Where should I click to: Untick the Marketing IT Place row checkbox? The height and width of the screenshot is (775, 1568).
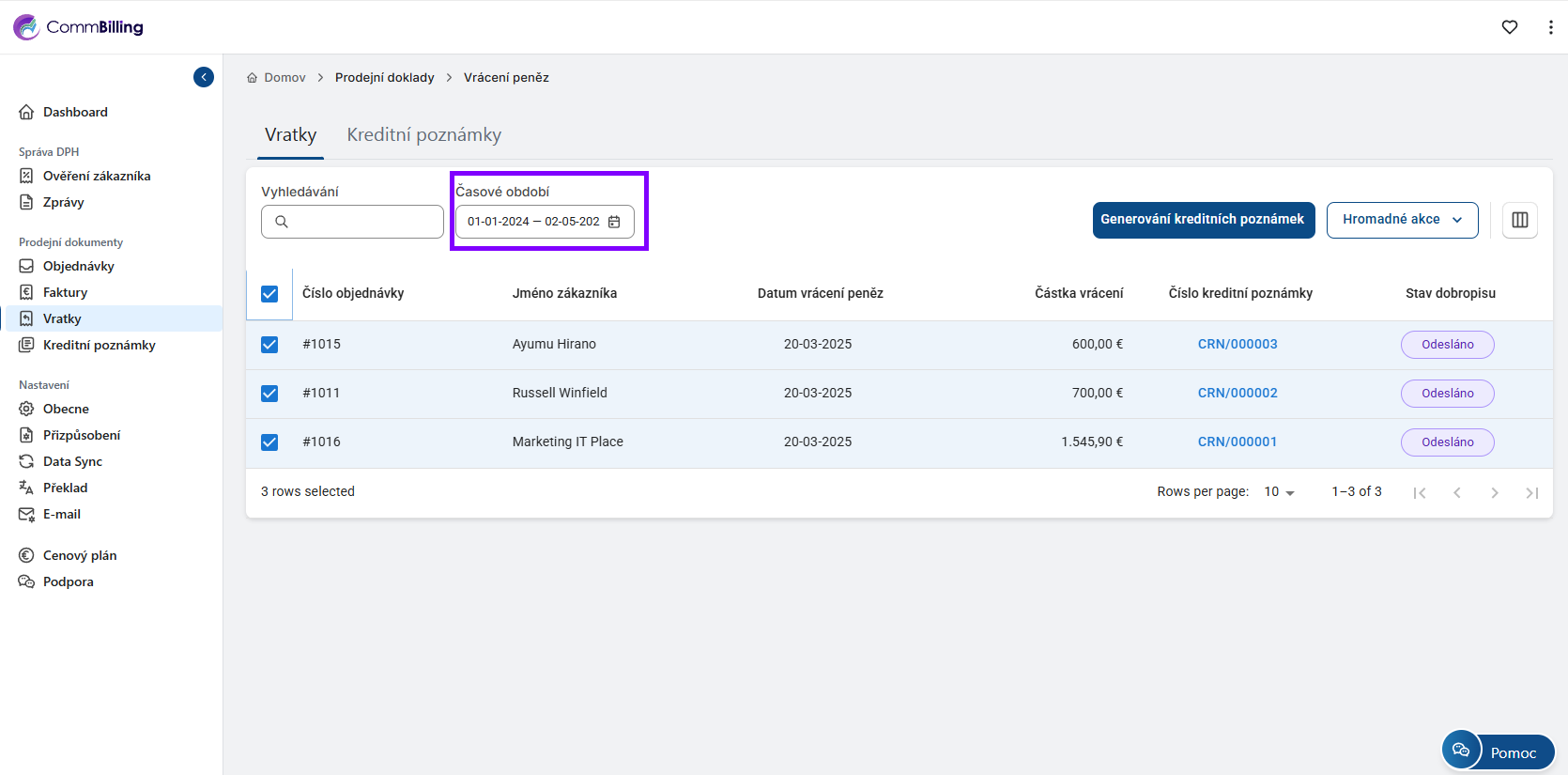click(269, 442)
